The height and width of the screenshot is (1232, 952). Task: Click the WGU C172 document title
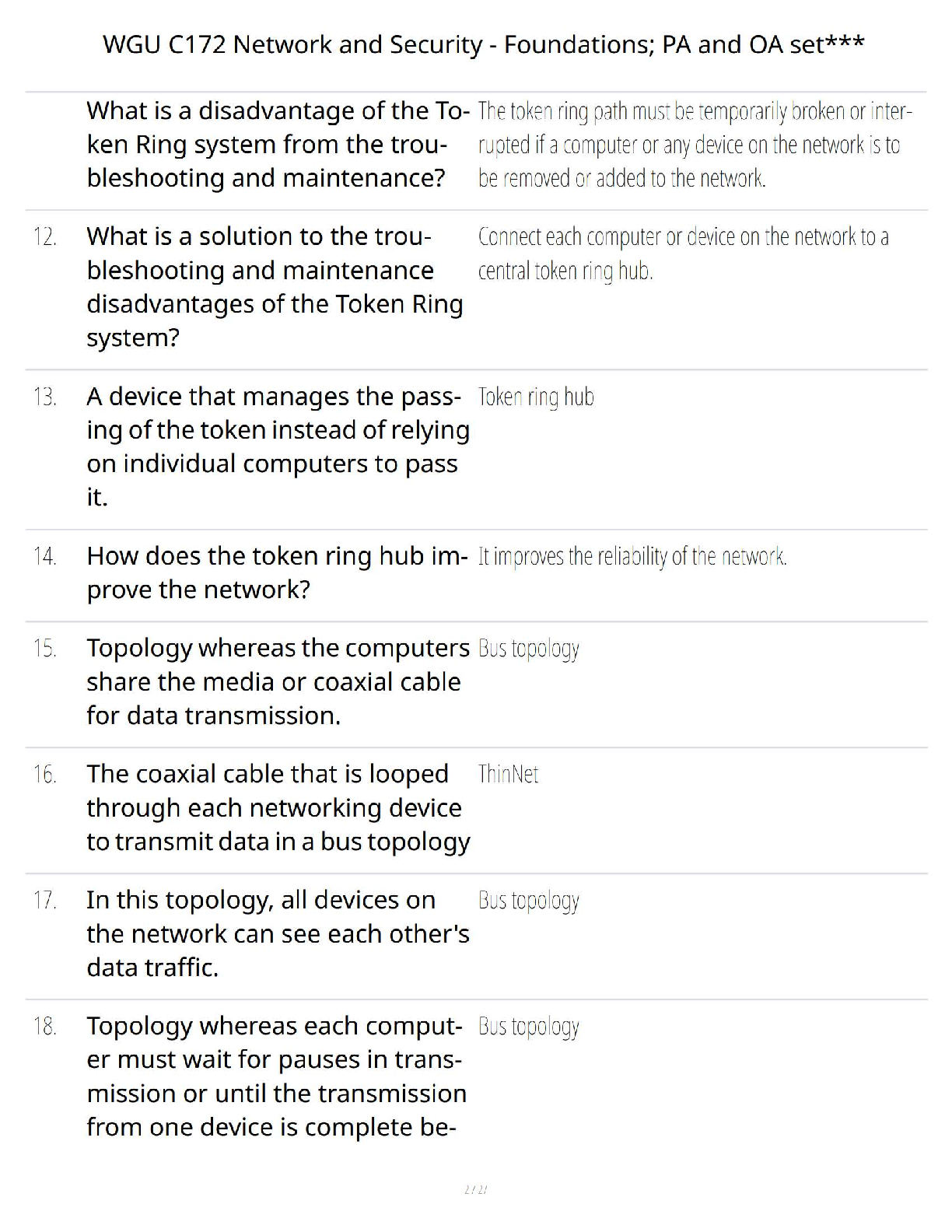pos(483,45)
